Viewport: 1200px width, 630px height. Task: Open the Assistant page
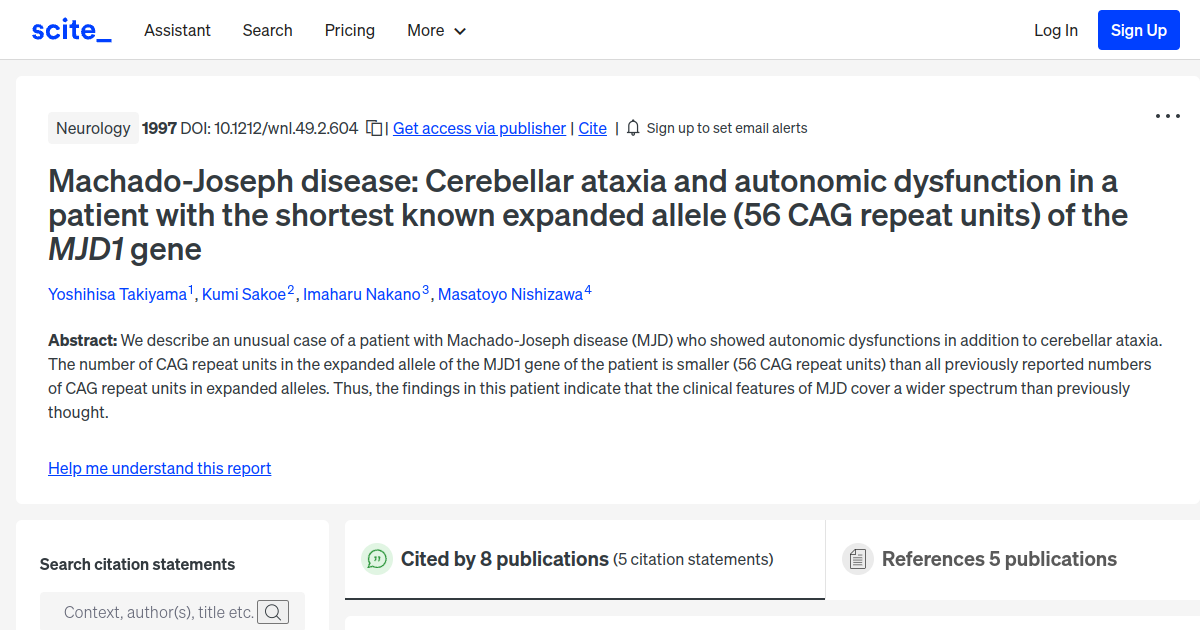177,30
